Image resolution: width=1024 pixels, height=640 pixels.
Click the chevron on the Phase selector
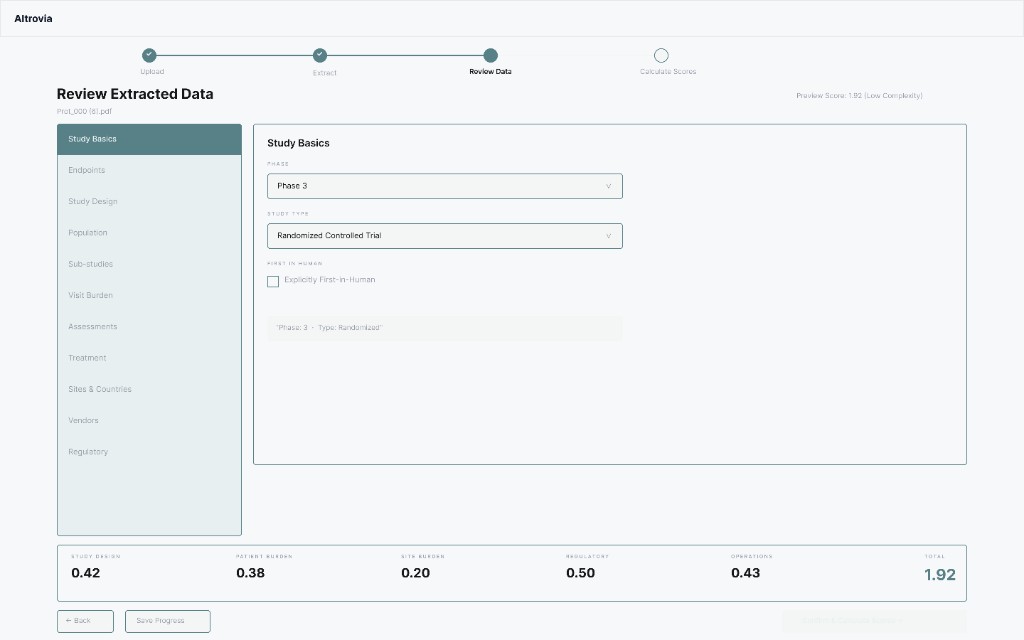pyautogui.click(x=608, y=185)
